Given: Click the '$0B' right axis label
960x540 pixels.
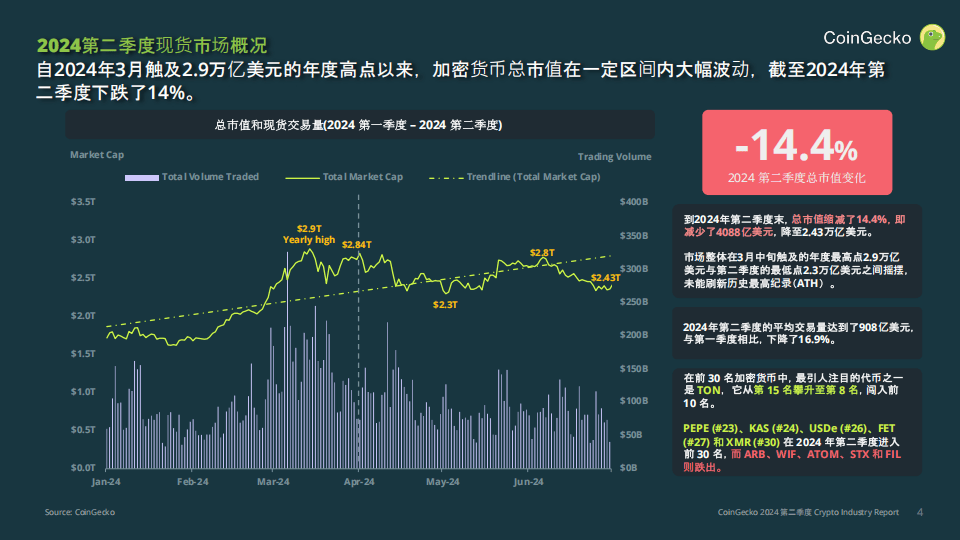Looking at the screenshot, I should point(629,468).
